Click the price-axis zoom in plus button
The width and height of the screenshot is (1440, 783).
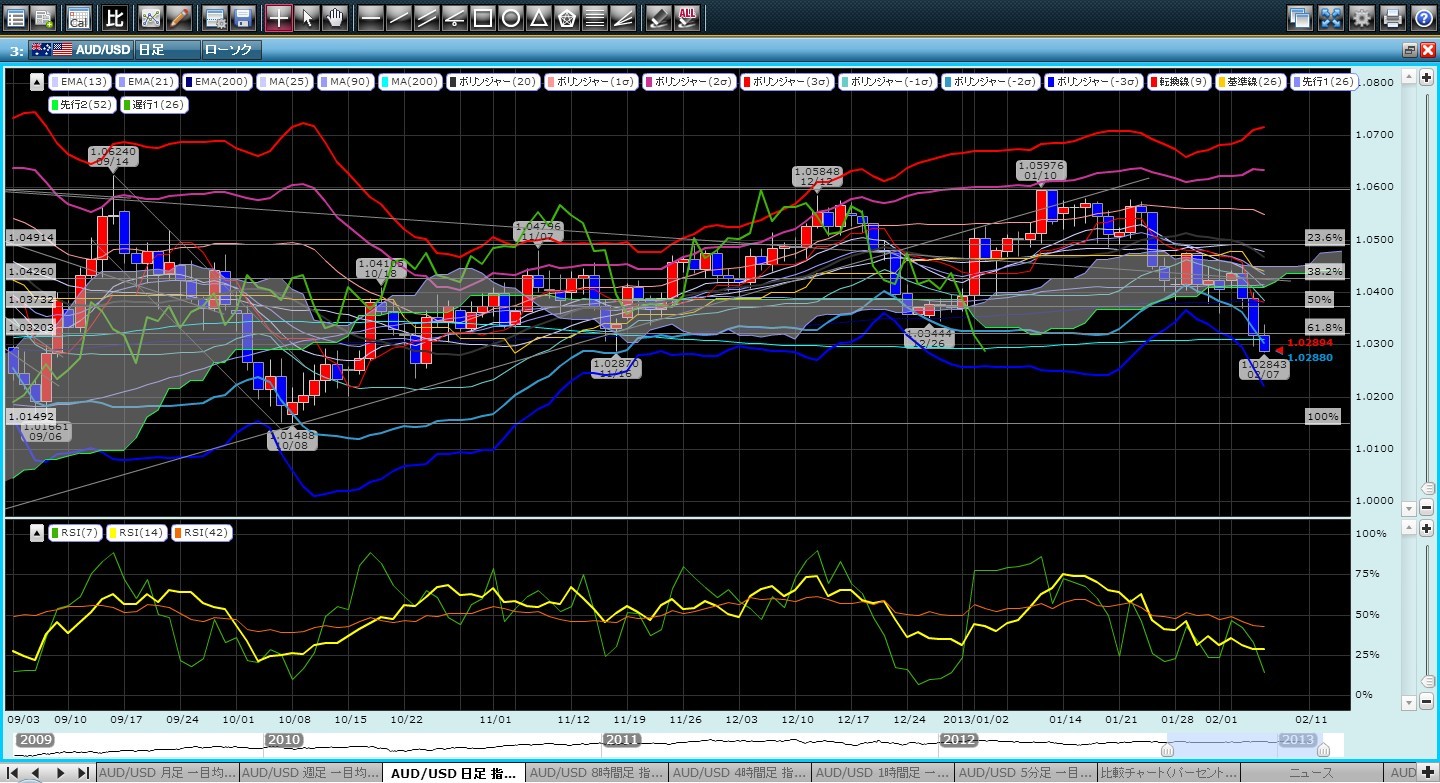tap(1427, 77)
